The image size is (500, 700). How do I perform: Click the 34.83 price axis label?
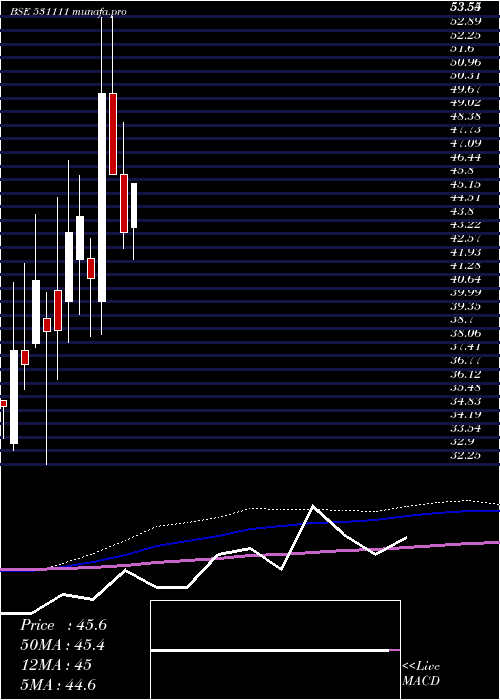point(466,401)
